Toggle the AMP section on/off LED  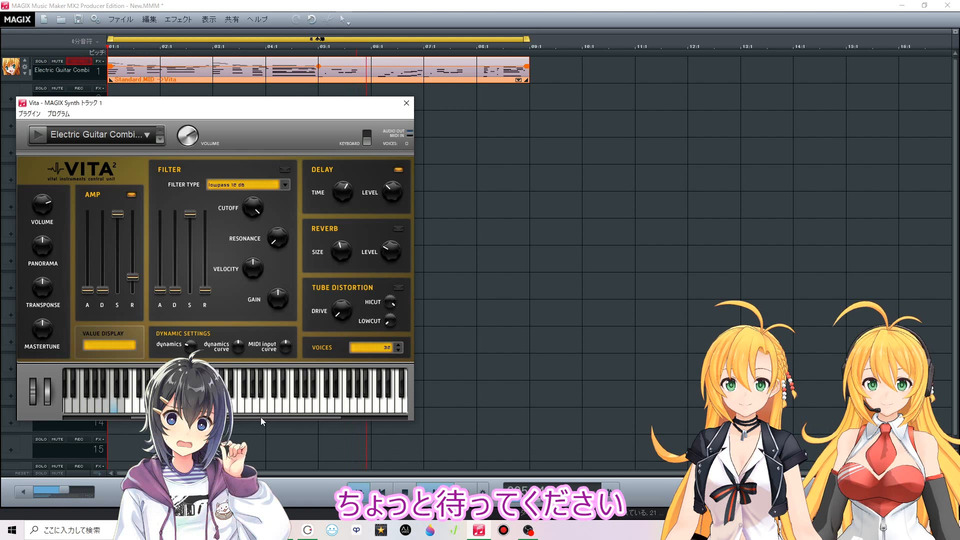tap(131, 195)
